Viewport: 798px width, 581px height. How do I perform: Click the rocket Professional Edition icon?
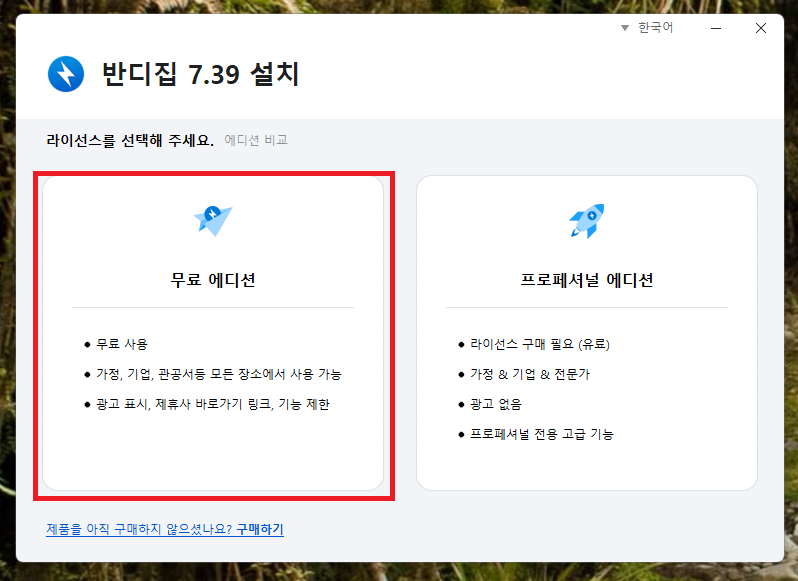point(587,221)
